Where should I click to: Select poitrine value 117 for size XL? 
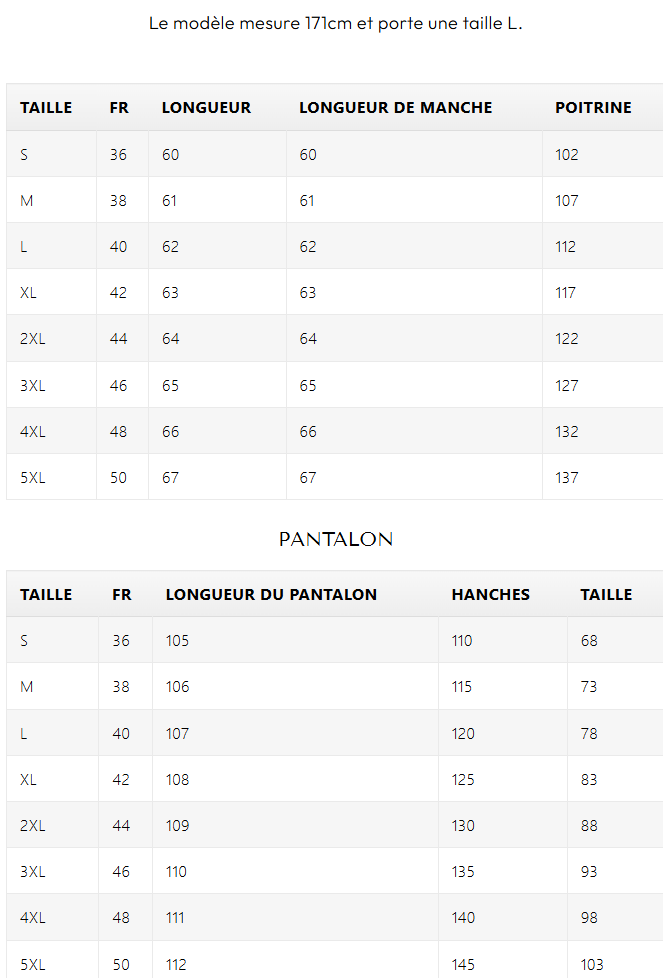coord(566,293)
